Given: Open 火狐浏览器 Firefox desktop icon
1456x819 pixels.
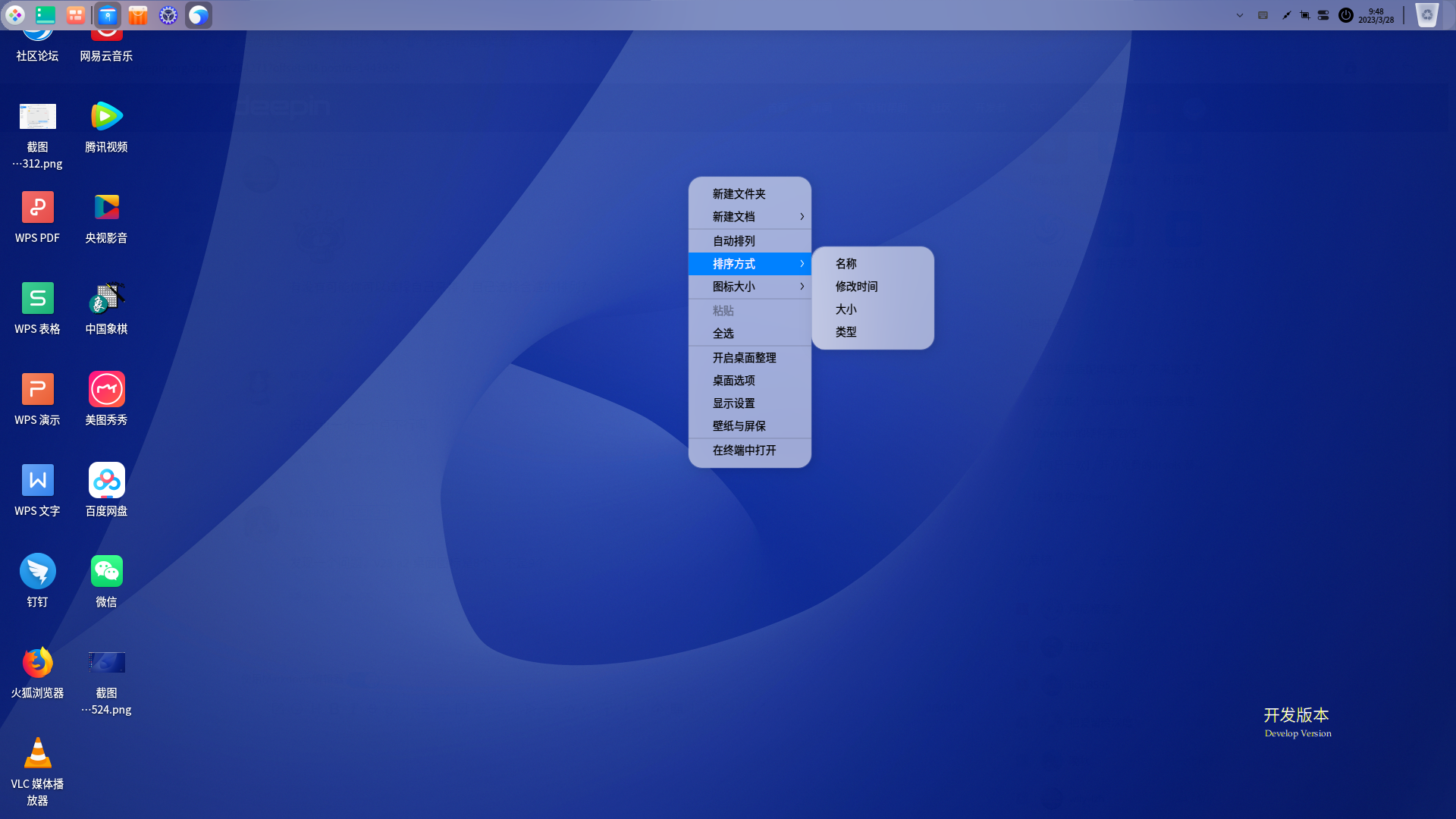Looking at the screenshot, I should coord(37,662).
